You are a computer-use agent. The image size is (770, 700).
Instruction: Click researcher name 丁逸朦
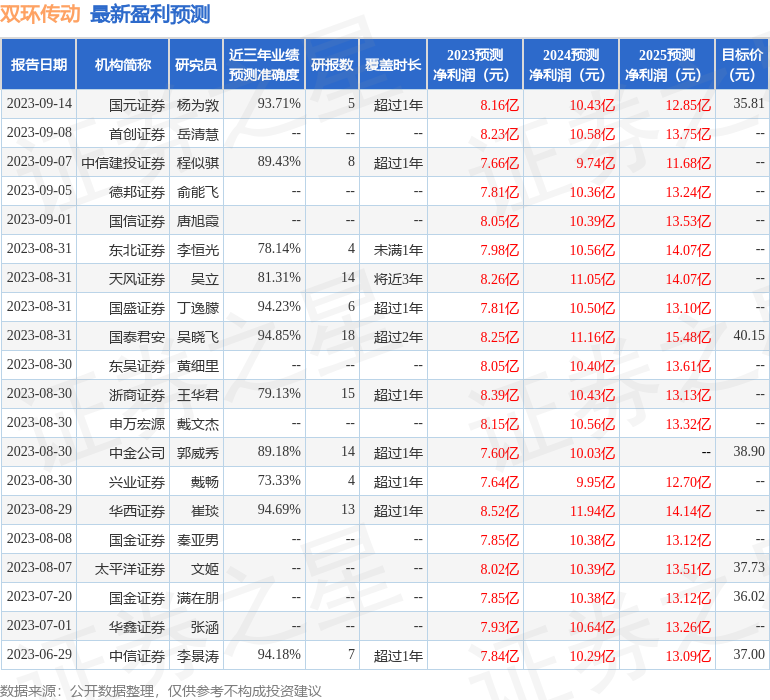[197, 308]
